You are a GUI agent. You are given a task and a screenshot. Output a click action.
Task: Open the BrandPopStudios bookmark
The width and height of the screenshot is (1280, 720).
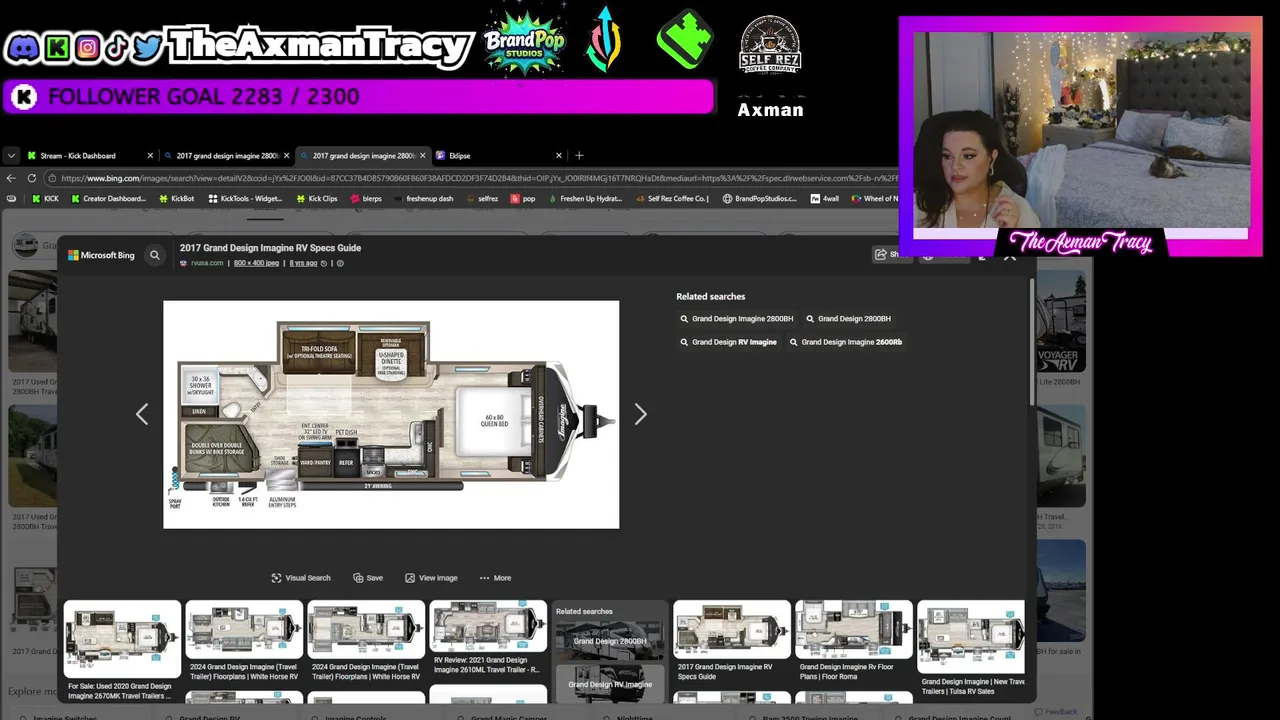760,199
